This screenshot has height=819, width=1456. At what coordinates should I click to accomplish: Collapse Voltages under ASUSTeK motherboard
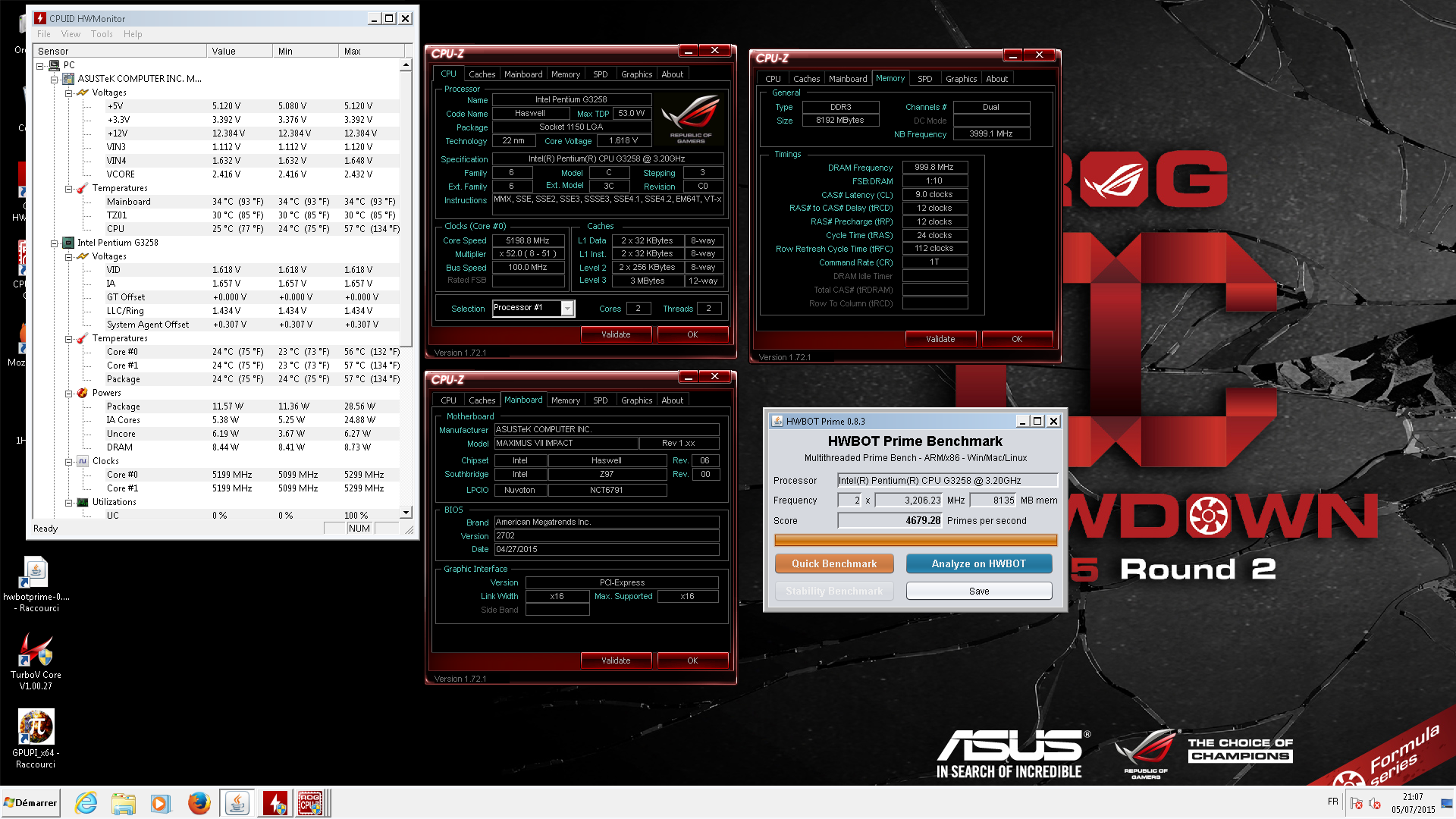(x=69, y=93)
